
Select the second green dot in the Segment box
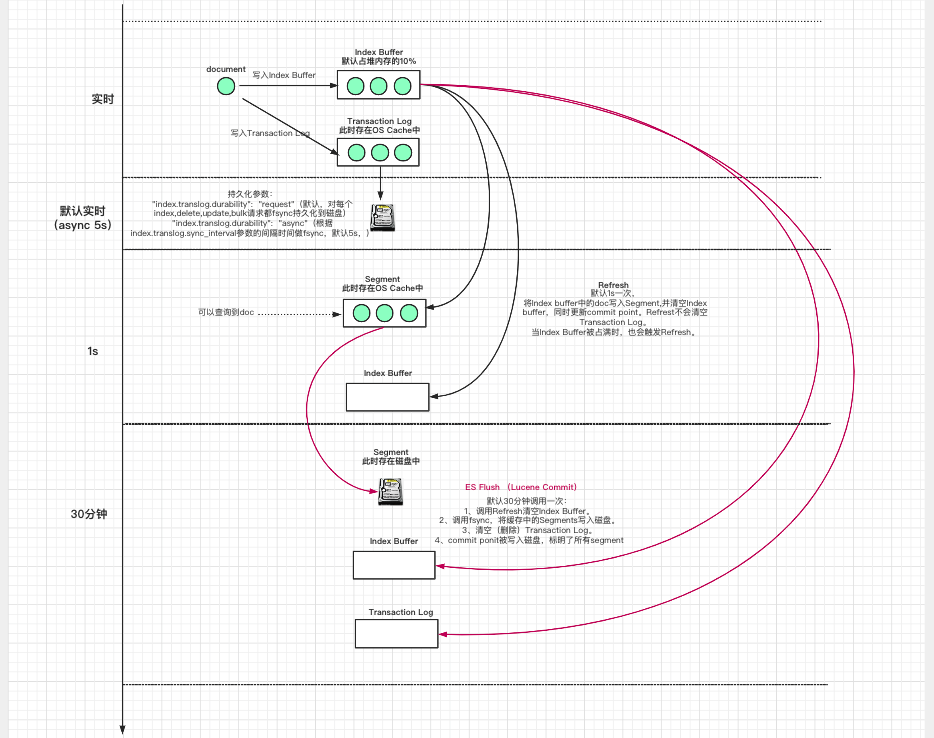point(384,313)
